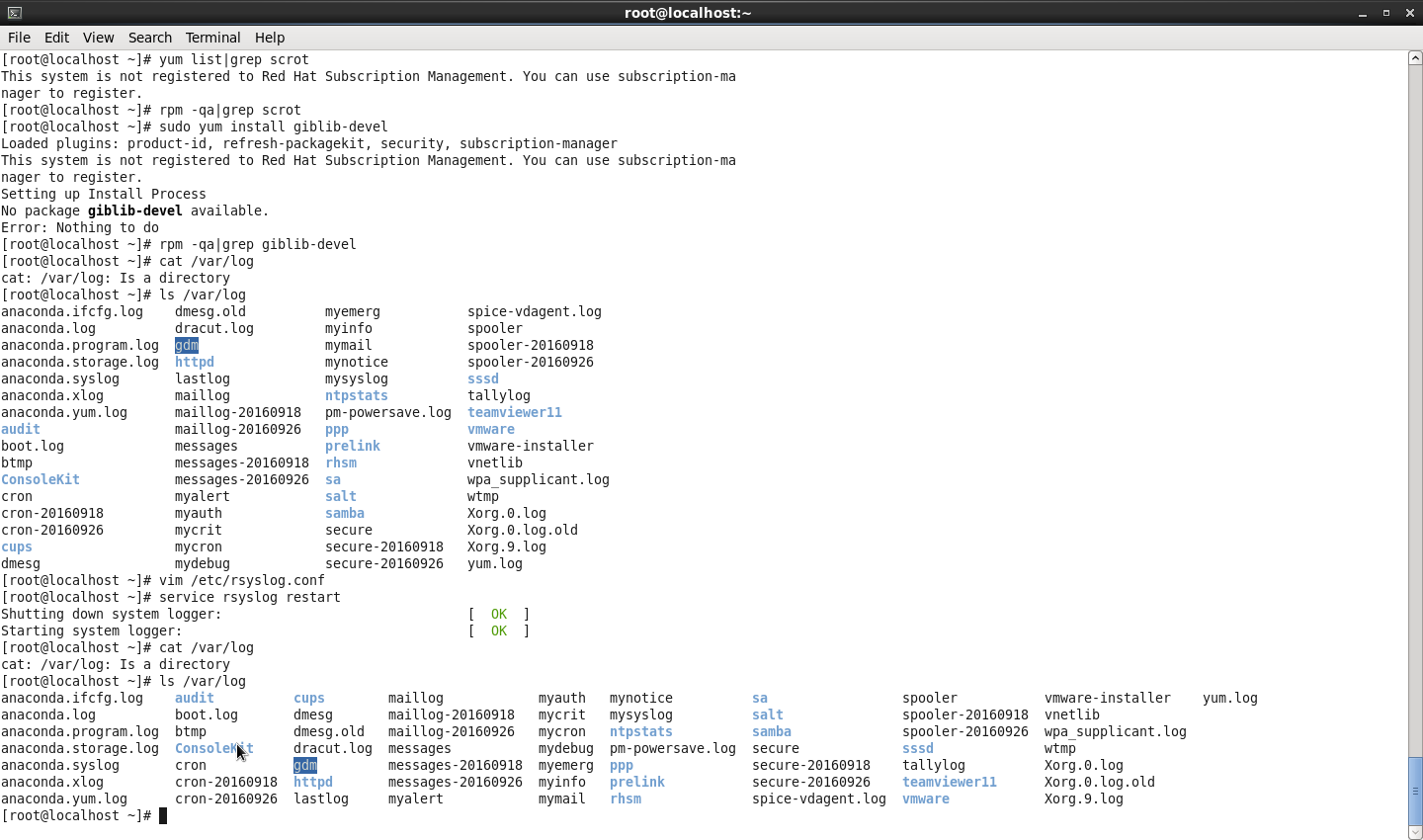The image size is (1423, 840).
Task: Click 'yum list|grep scrot' command at top
Action: pos(234,59)
